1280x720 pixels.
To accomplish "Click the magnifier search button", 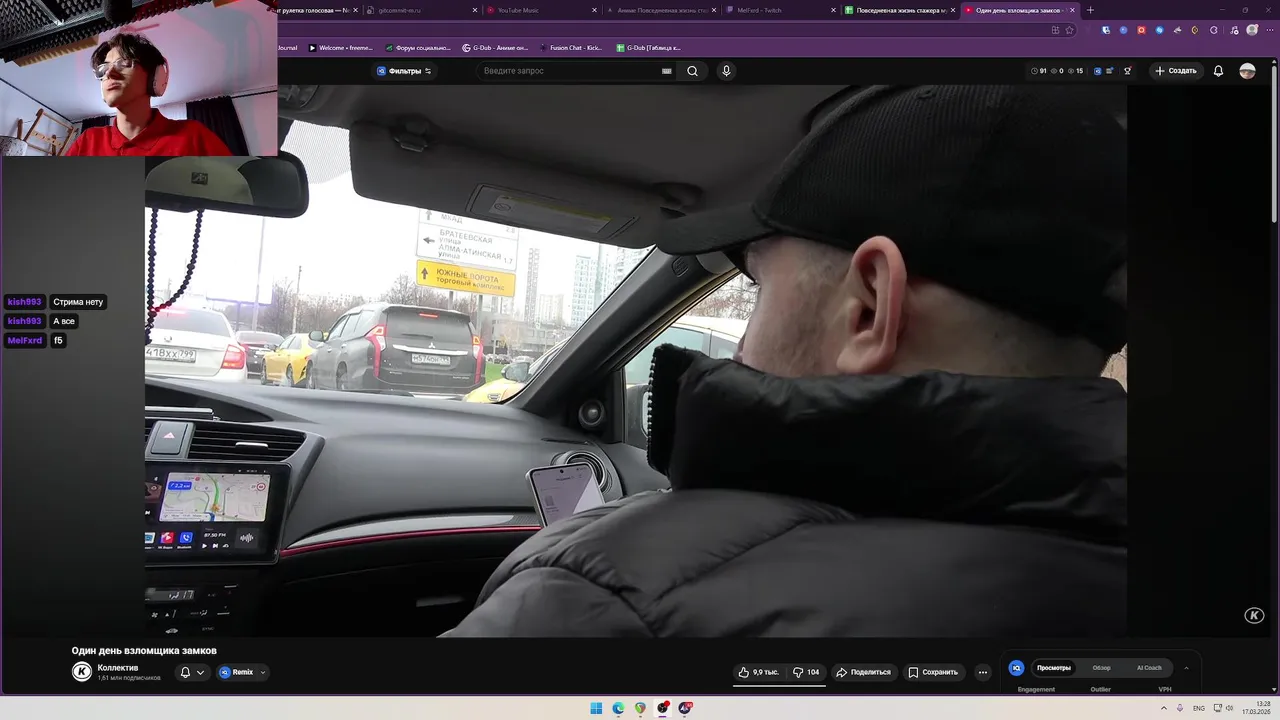I will (692, 71).
